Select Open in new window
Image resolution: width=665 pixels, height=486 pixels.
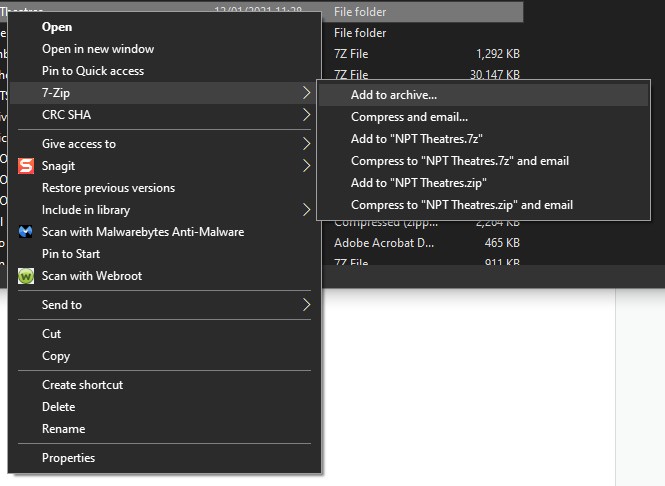pos(165,49)
